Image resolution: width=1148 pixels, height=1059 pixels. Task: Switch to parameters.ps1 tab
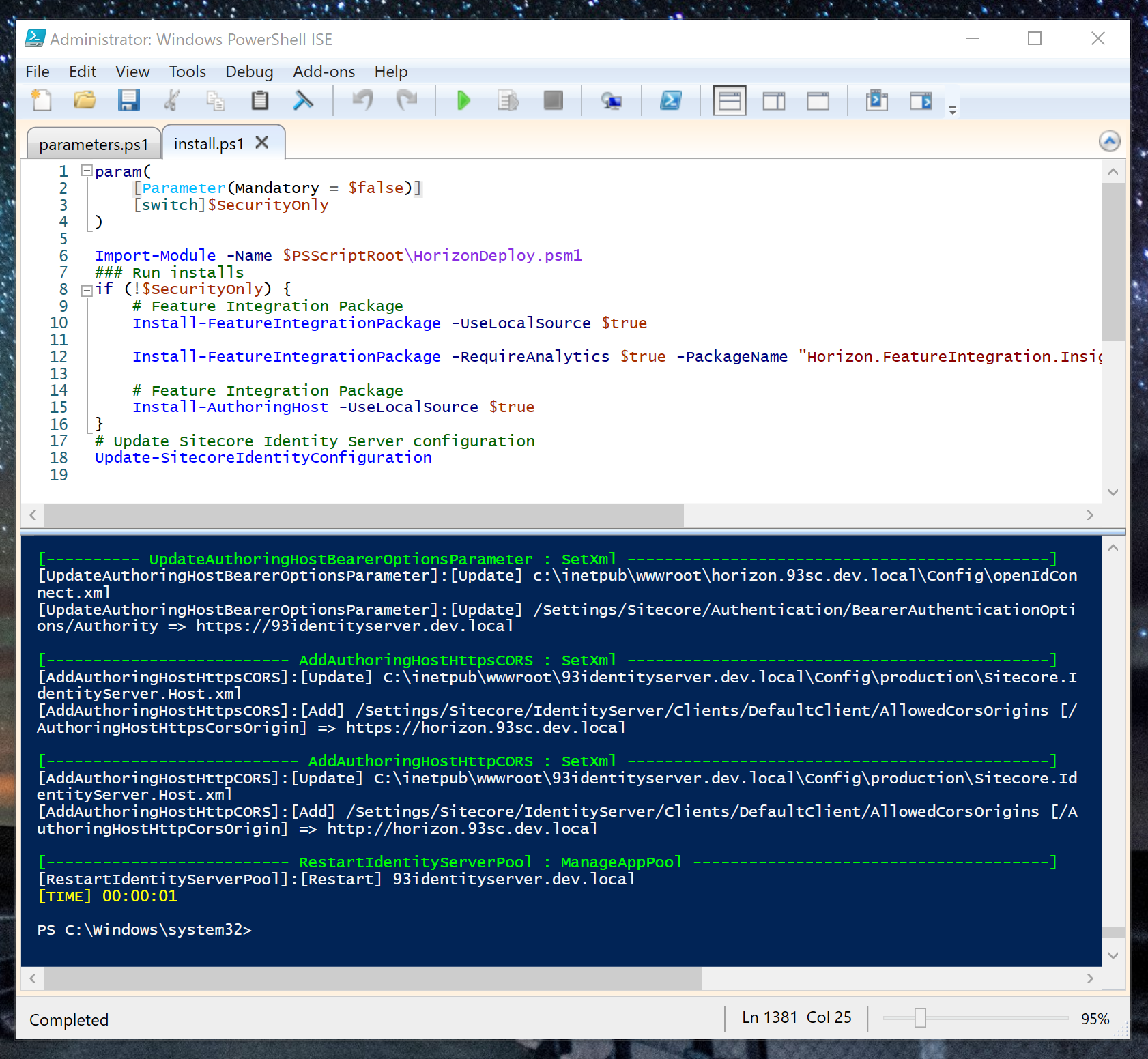click(94, 145)
